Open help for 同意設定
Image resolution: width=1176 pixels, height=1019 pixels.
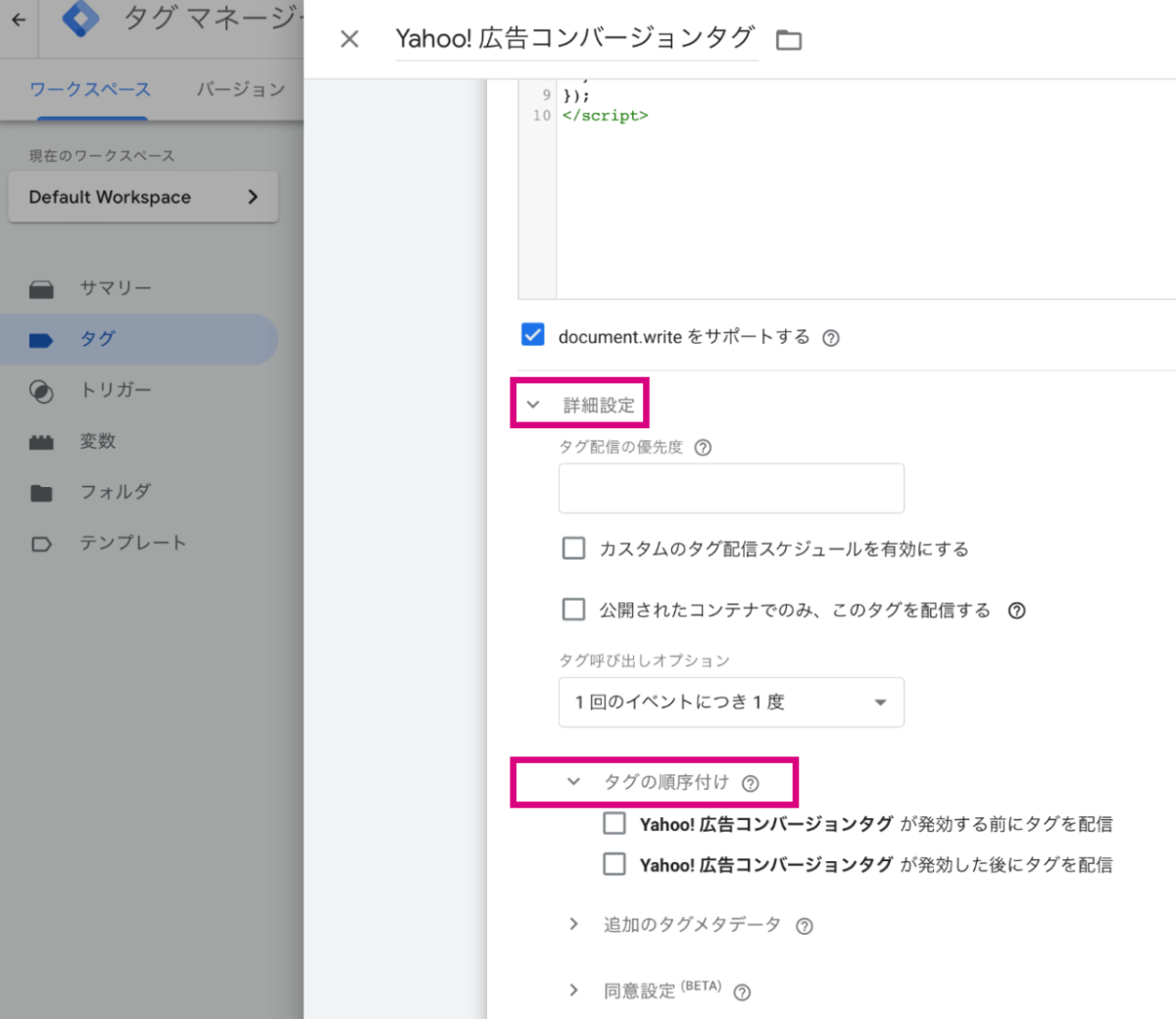tap(742, 993)
